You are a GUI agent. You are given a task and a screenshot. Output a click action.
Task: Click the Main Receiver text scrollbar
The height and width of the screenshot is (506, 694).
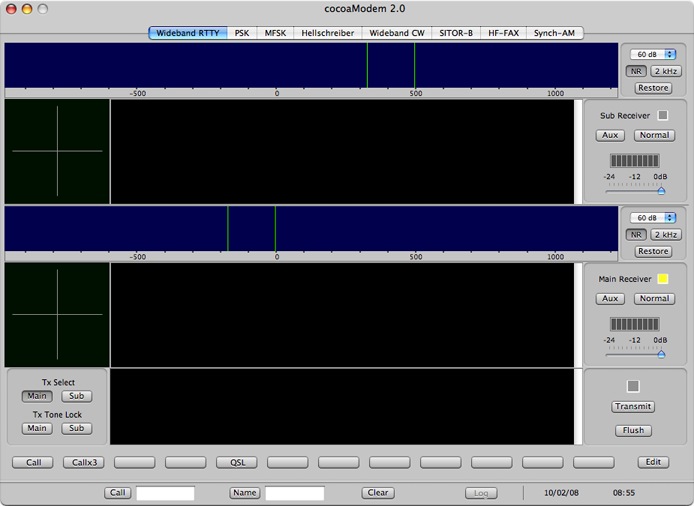click(x=578, y=315)
